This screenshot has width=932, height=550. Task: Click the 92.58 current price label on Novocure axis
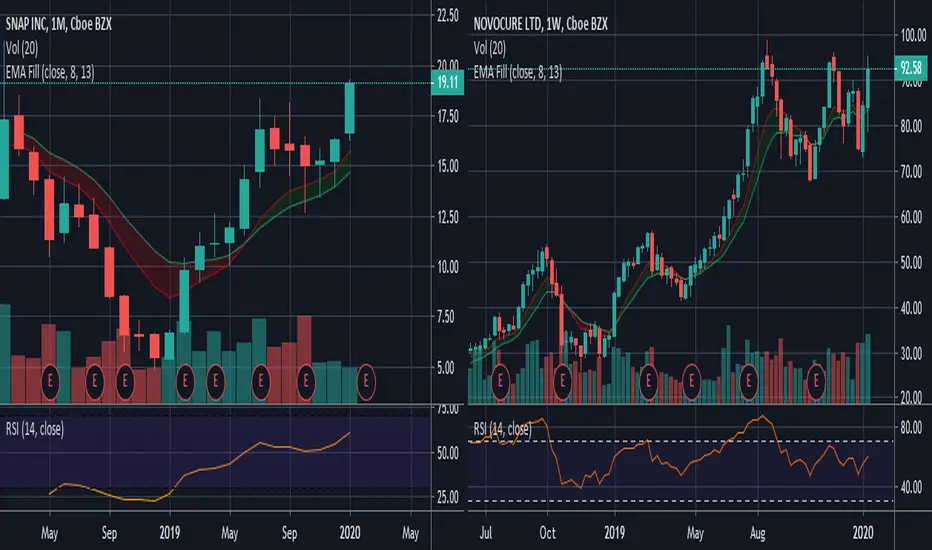911,68
